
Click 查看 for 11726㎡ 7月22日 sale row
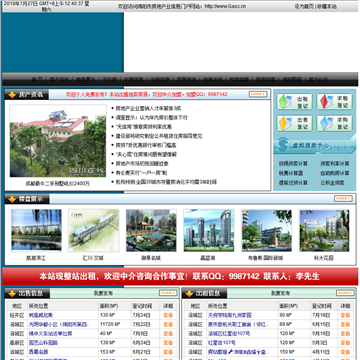click(x=168, y=325)
